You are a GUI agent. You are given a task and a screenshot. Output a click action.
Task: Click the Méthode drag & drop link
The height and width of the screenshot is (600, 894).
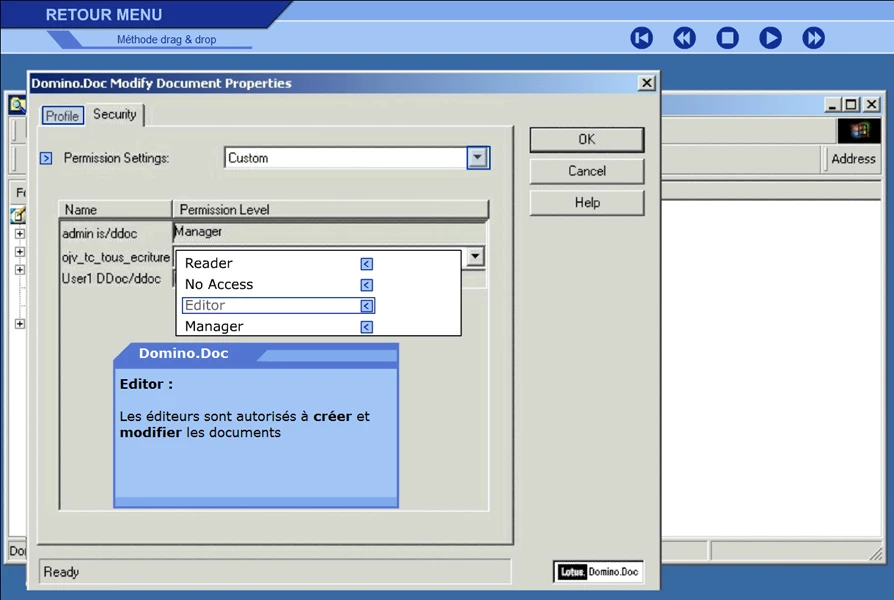click(166, 39)
